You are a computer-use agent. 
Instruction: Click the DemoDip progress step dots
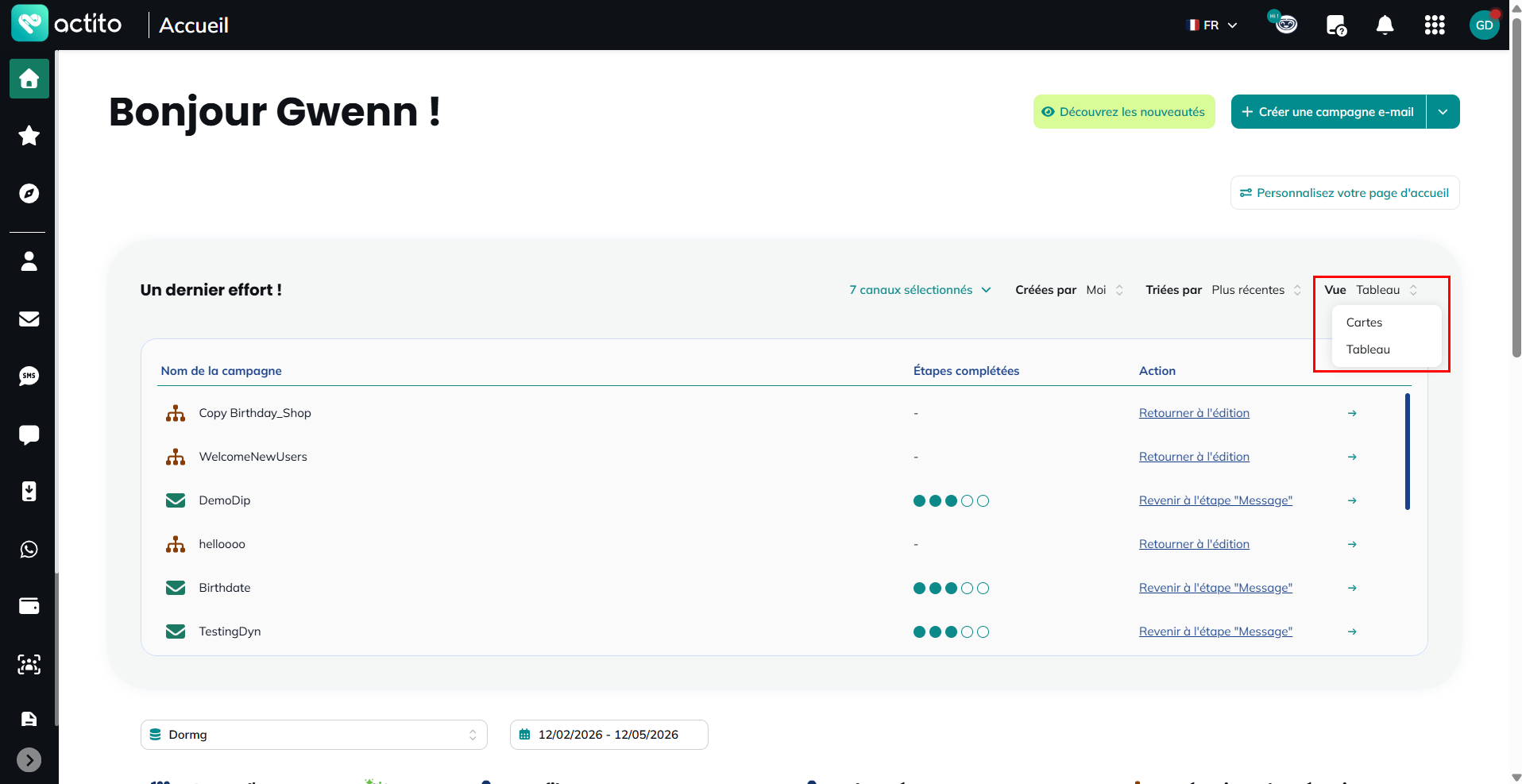[951, 500]
